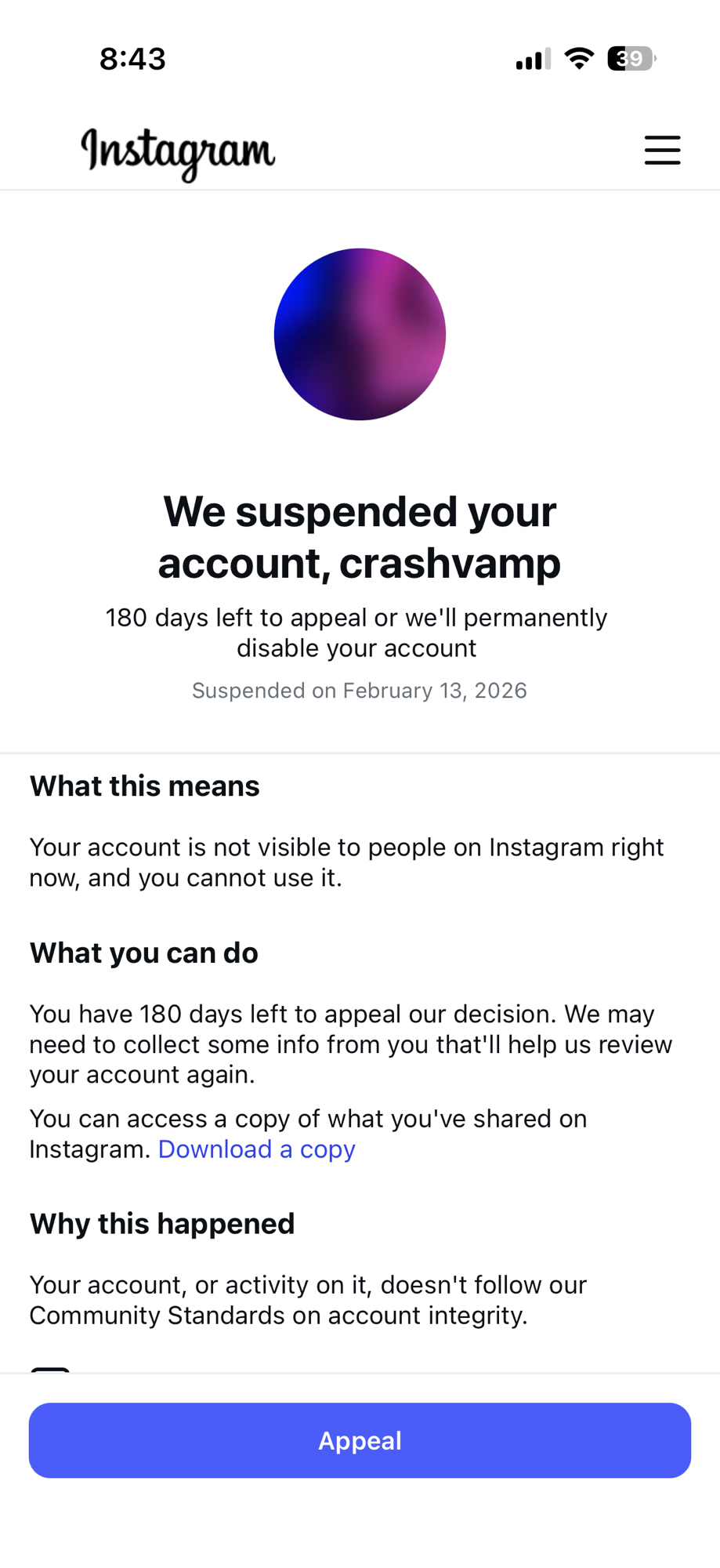Viewport: 720px width, 1568px height.
Task: Open the Download a copy link
Action: [x=256, y=1149]
